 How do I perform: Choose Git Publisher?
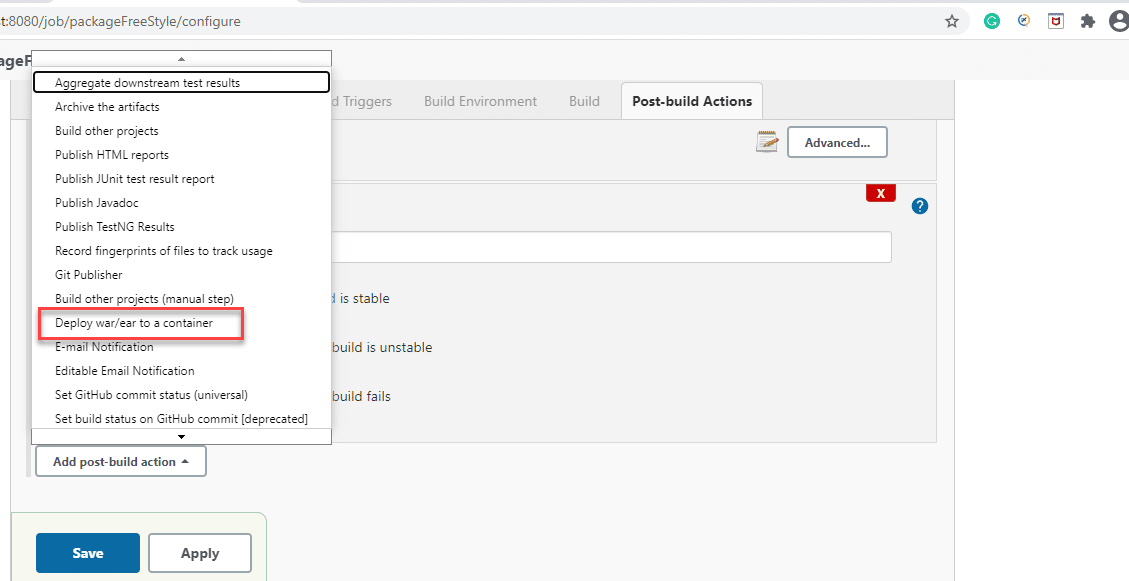(181, 275)
